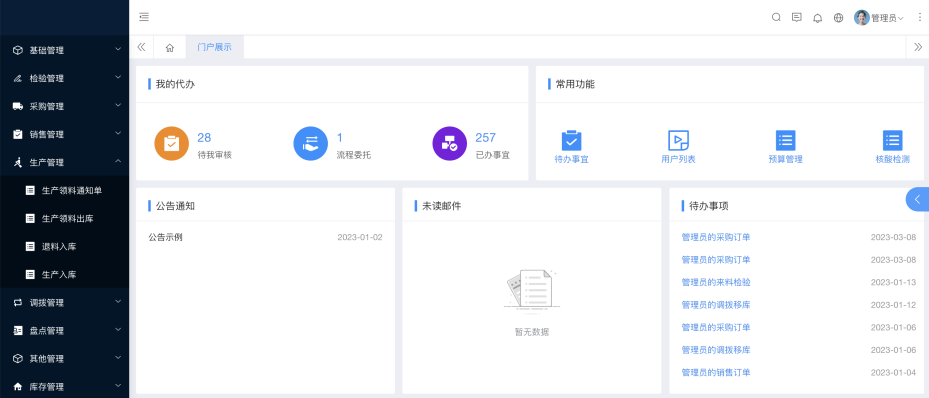
Task: Open the messages chat icon in header
Action: [797, 17]
